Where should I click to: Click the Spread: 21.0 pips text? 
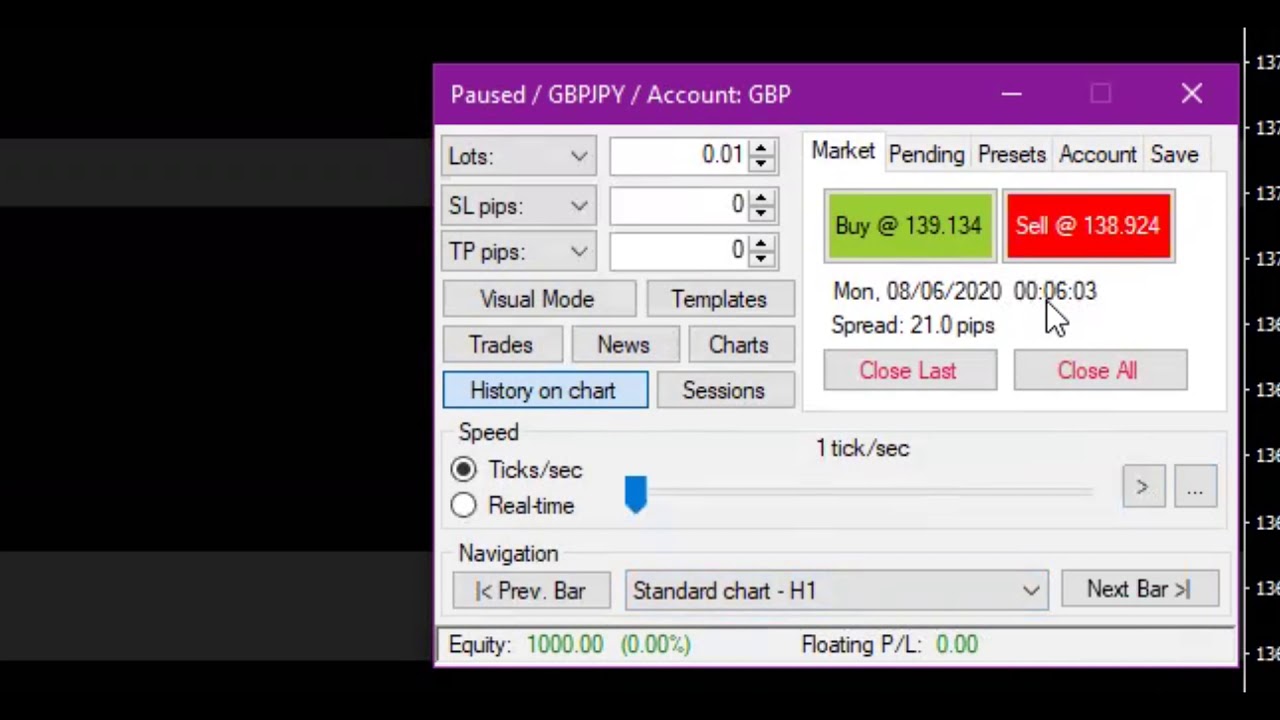(913, 325)
